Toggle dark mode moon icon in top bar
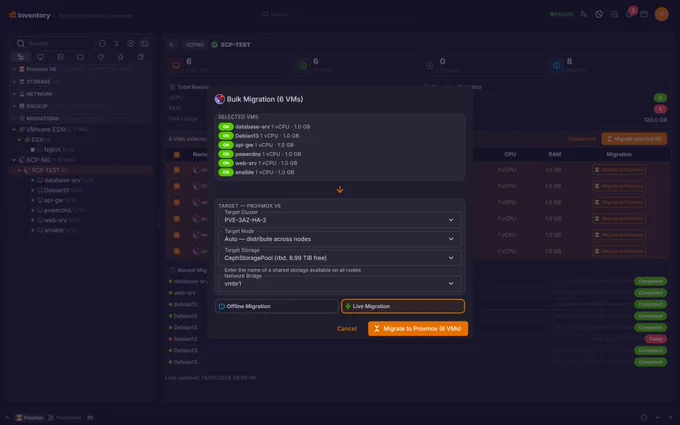 point(599,14)
